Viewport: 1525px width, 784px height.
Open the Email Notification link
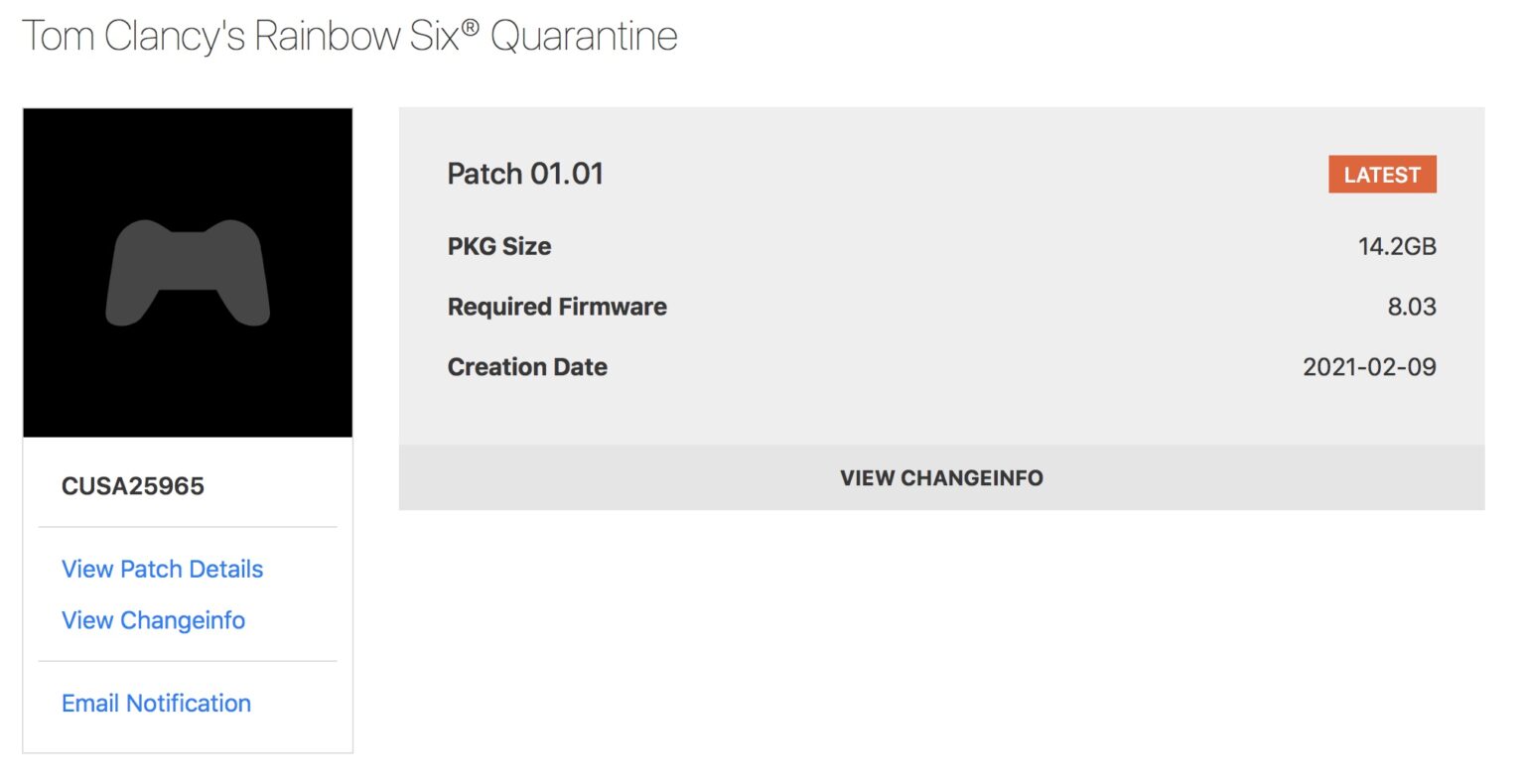[x=156, y=703]
